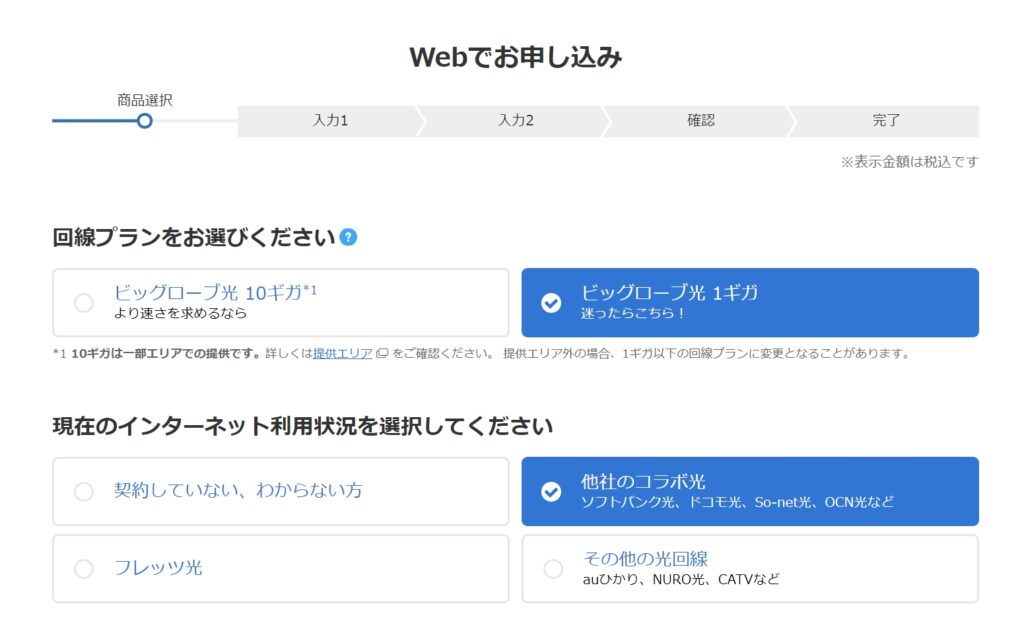Click the 商品選択 step label
Screen dimensions: 1024x637
pos(144,100)
